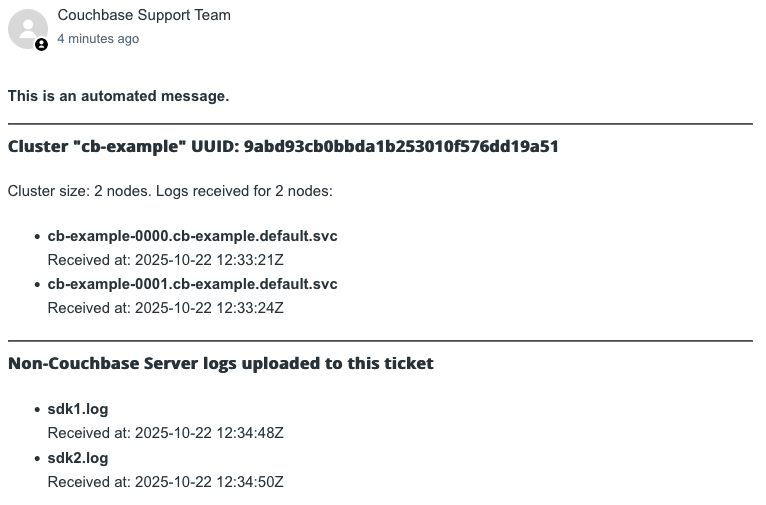Image resolution: width=766 pixels, height=505 pixels.
Task: Click the divider above the Cluster heading
Action: pos(380,124)
